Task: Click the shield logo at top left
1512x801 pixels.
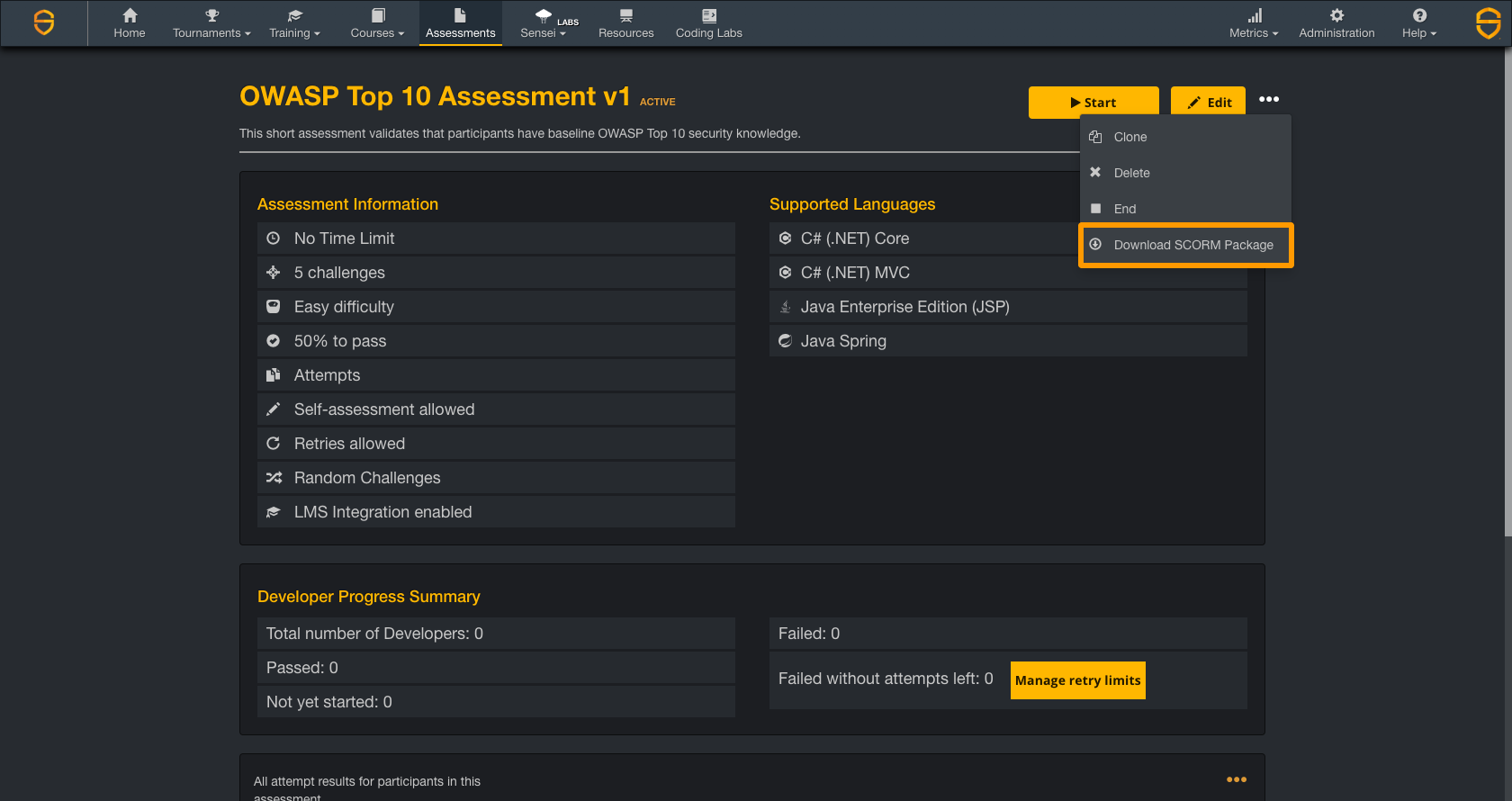Action: pos(43,22)
